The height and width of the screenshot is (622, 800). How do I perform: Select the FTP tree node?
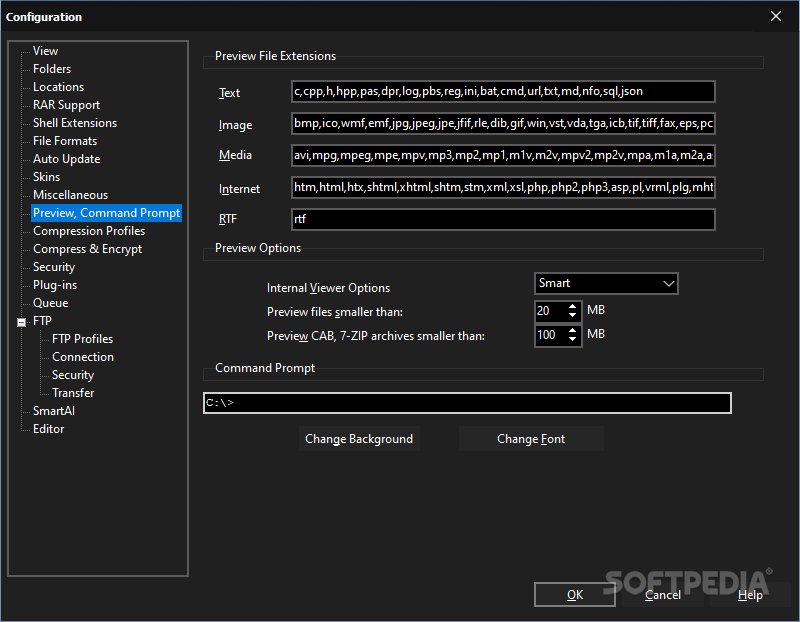(42, 321)
